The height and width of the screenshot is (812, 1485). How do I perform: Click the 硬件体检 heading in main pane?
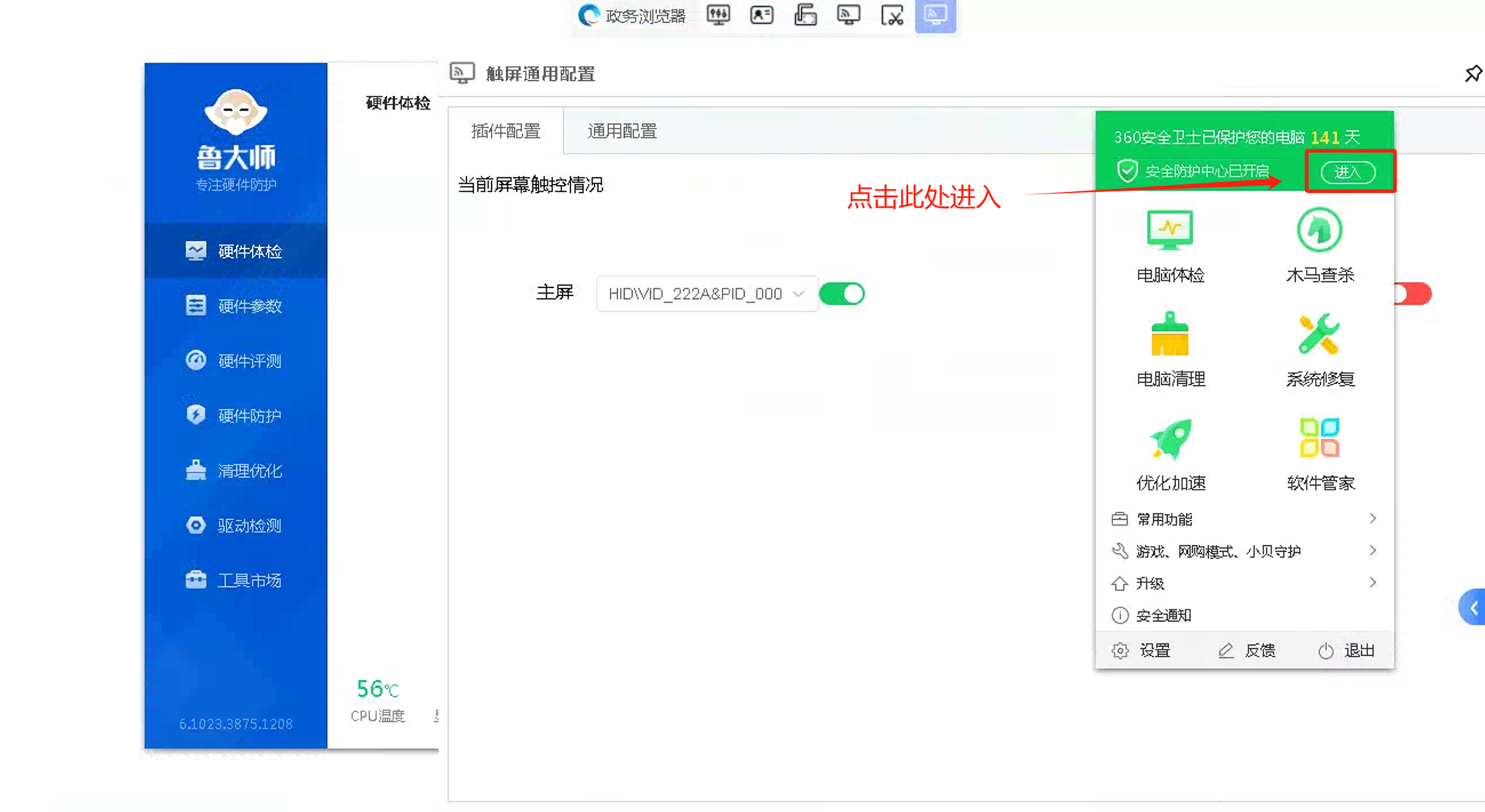398,102
